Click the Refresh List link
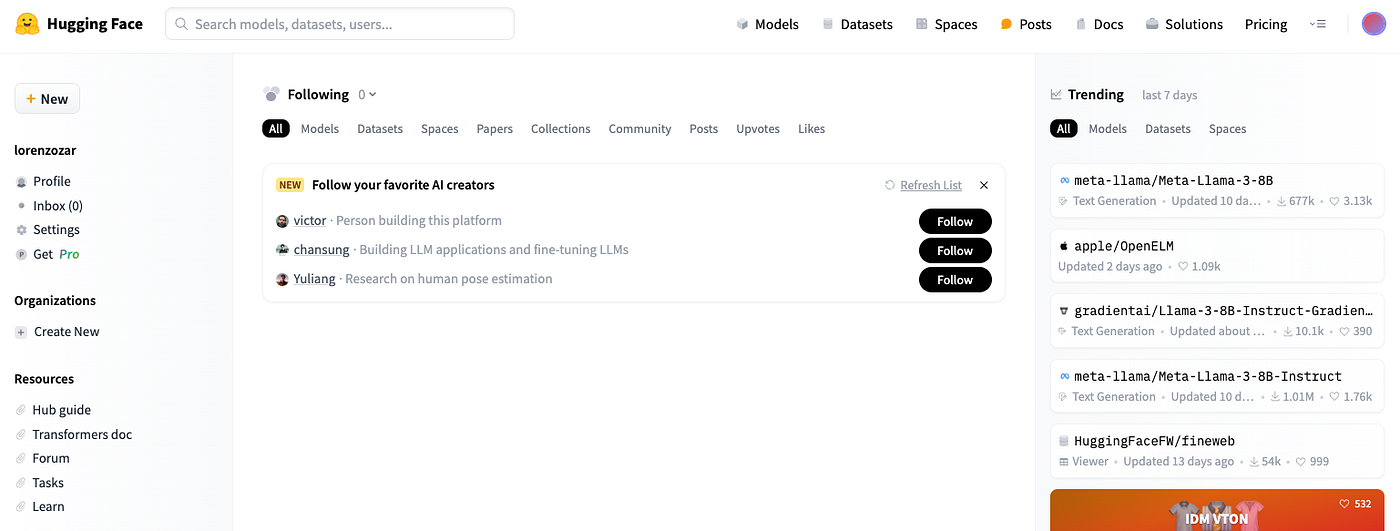This screenshot has height=531, width=1400. [x=931, y=185]
